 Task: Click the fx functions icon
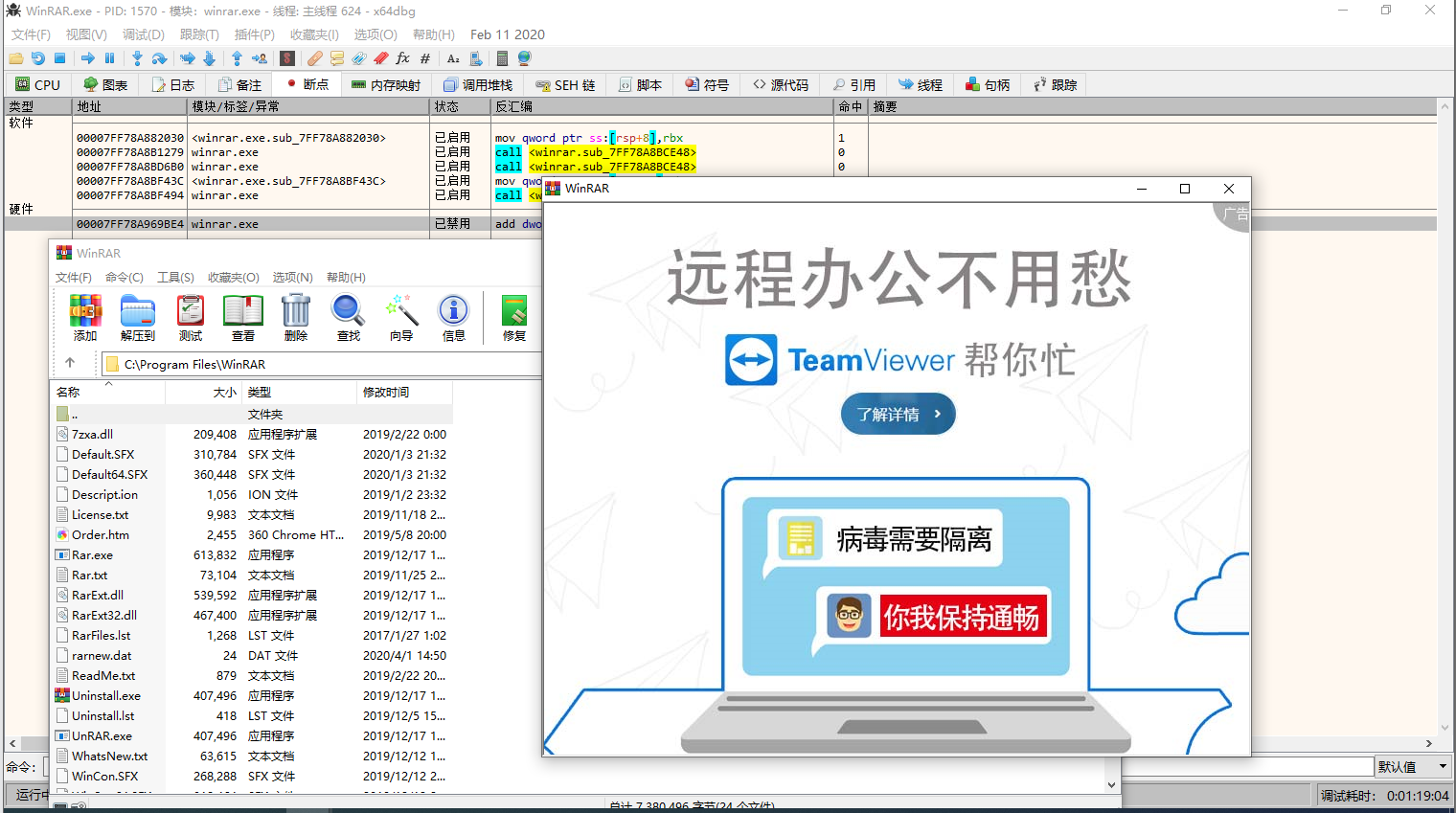tap(402, 58)
